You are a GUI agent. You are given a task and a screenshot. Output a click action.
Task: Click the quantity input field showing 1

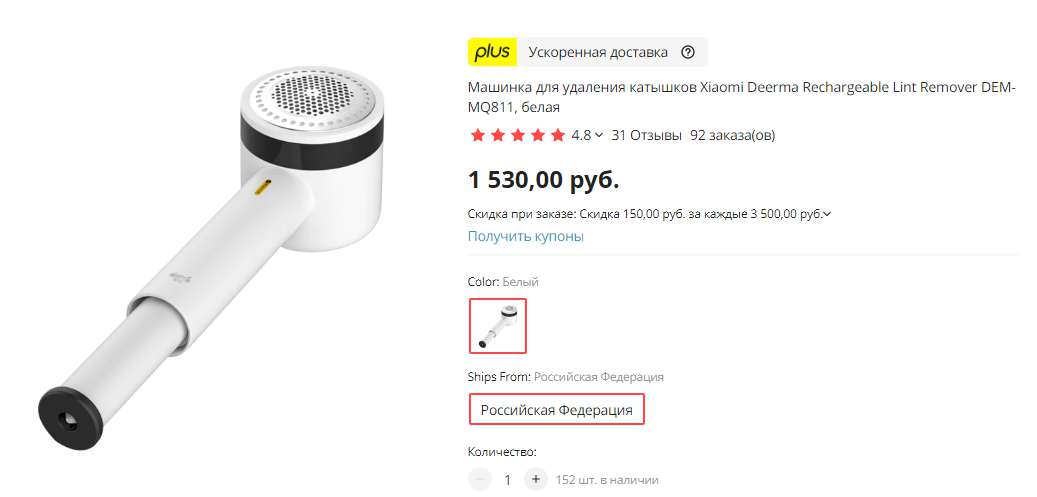point(508,479)
